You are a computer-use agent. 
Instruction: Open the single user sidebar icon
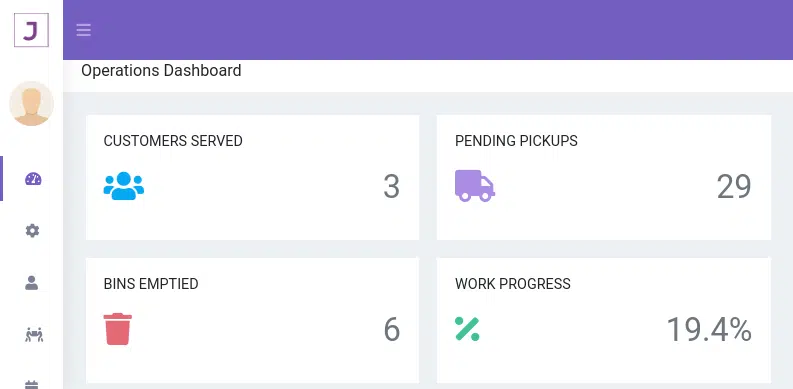(x=32, y=283)
